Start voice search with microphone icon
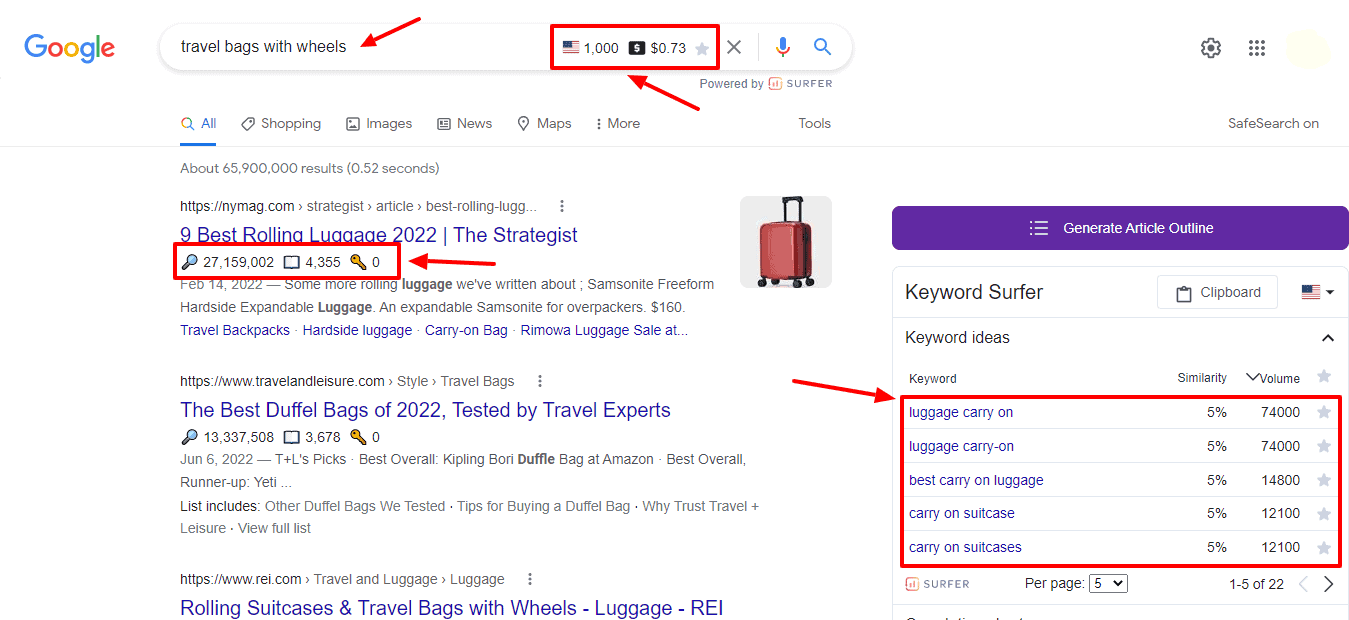The height and width of the screenshot is (620, 1349). (783, 47)
